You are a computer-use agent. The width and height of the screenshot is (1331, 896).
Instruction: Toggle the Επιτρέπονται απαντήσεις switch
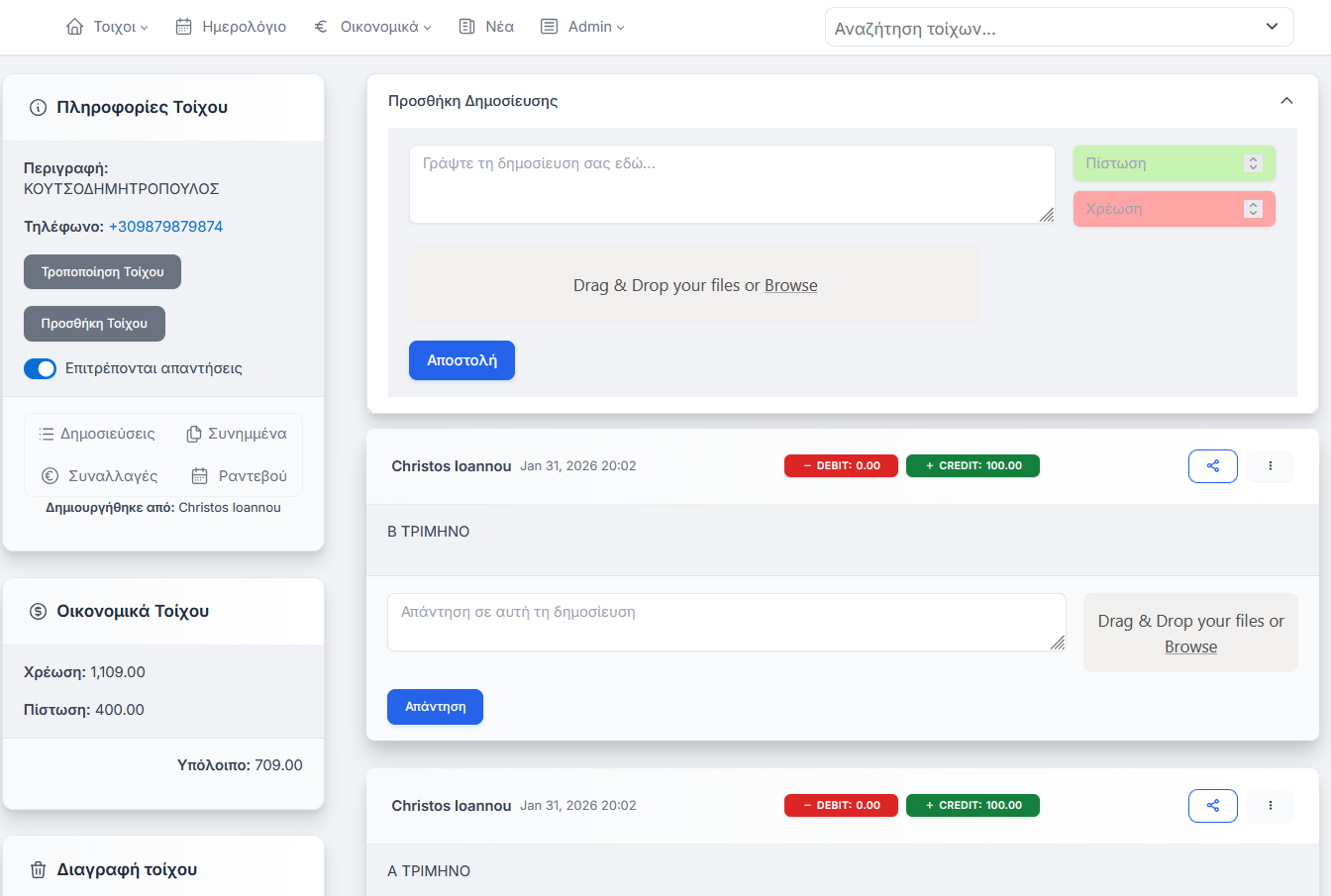(41, 368)
